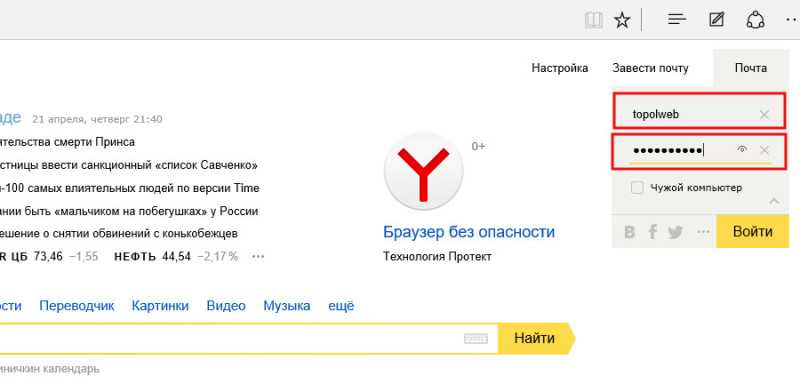Log in with Facebook icon
800x384 pixels.
point(653,233)
